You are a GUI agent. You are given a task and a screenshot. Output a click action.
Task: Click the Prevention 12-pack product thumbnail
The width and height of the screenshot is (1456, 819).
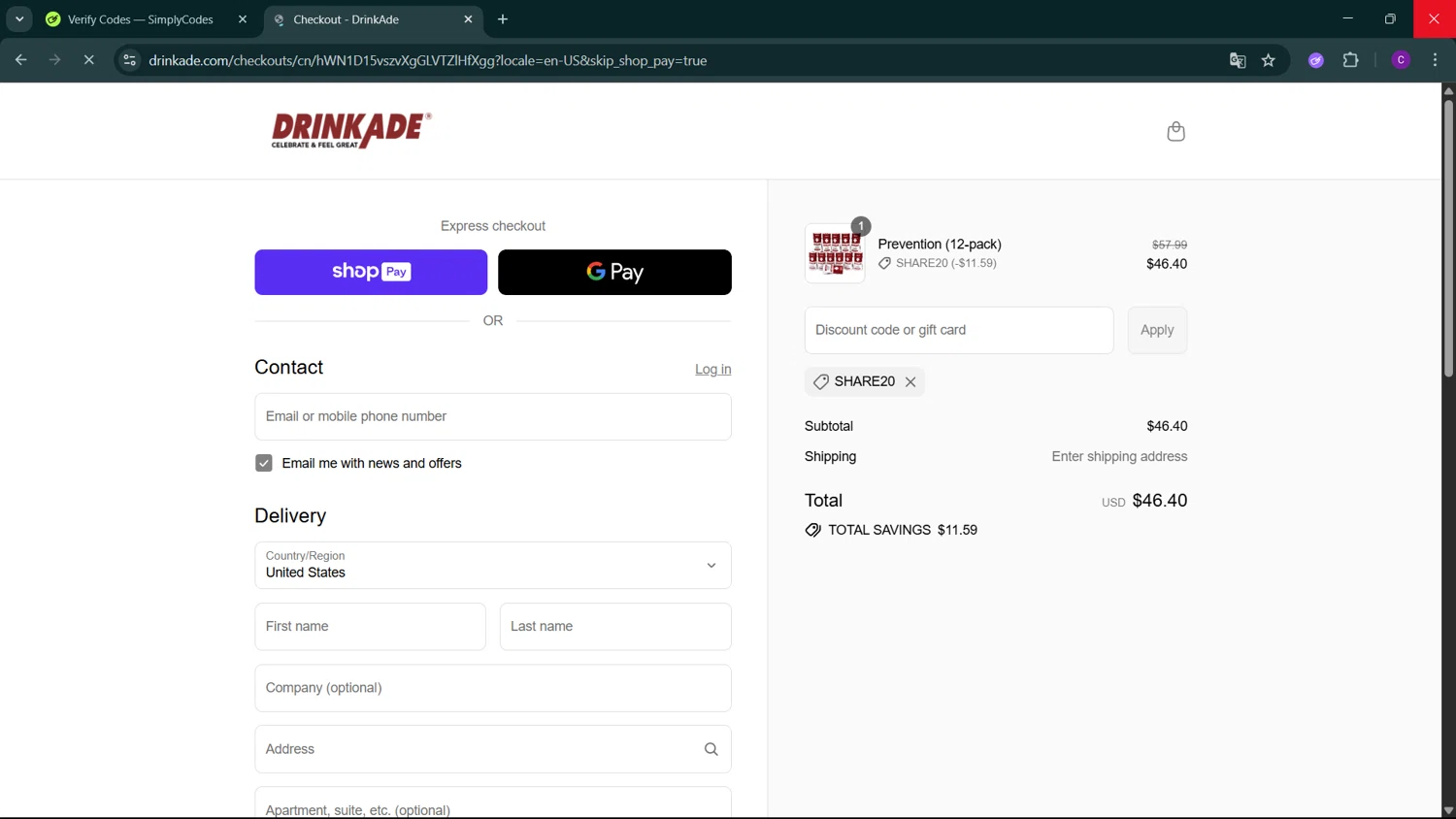click(835, 253)
